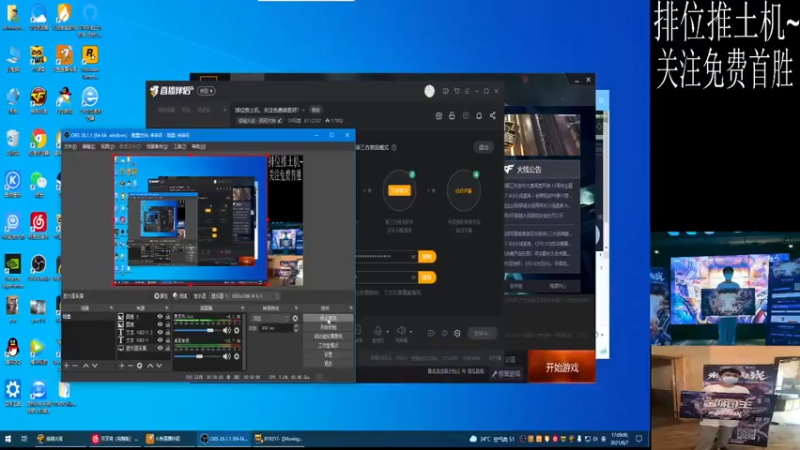This screenshot has width=800, height=450.
Task: Open settings hexagon icon in 直播伴侣 bottom bar
Action: [458, 333]
